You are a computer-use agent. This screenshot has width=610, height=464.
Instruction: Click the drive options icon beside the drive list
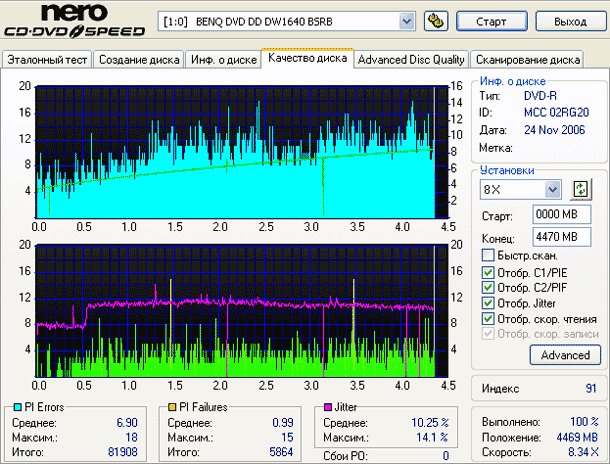435,20
